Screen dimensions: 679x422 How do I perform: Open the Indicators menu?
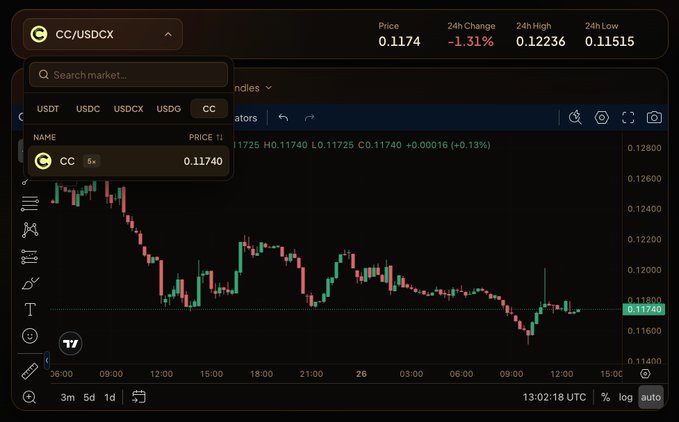(246, 118)
